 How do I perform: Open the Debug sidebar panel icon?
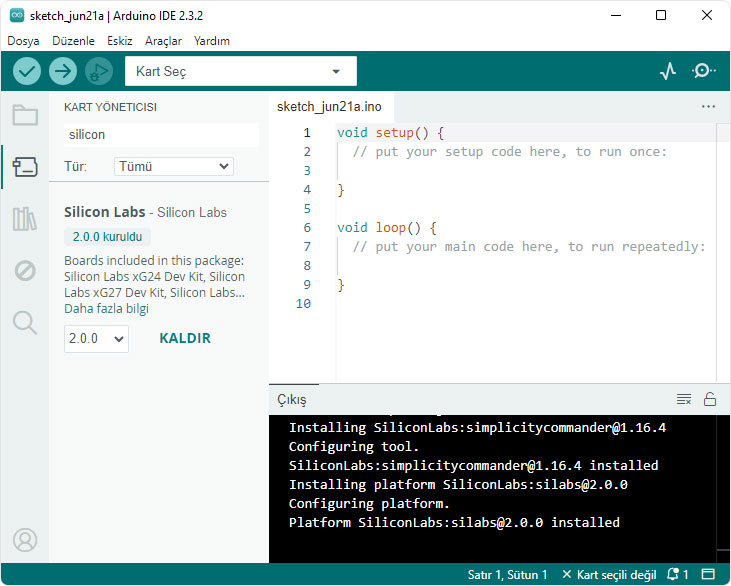pos(25,270)
